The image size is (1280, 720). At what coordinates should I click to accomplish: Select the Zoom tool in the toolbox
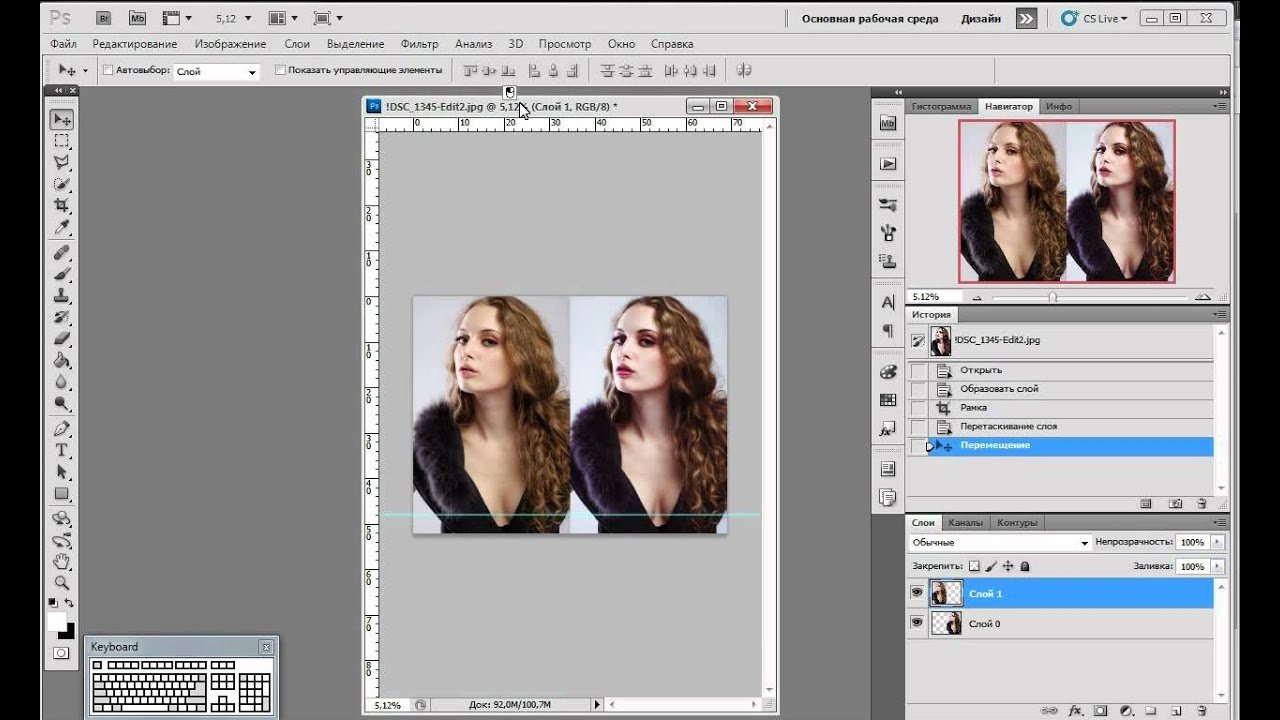pos(62,582)
